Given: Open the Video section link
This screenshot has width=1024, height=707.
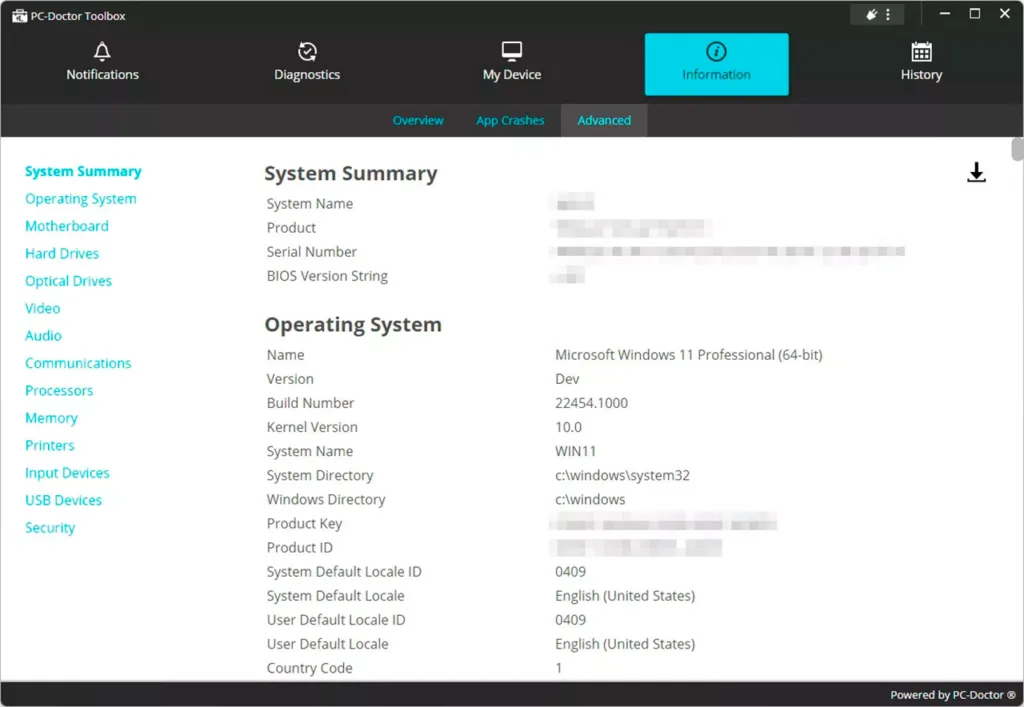Looking at the screenshot, I should tap(42, 308).
